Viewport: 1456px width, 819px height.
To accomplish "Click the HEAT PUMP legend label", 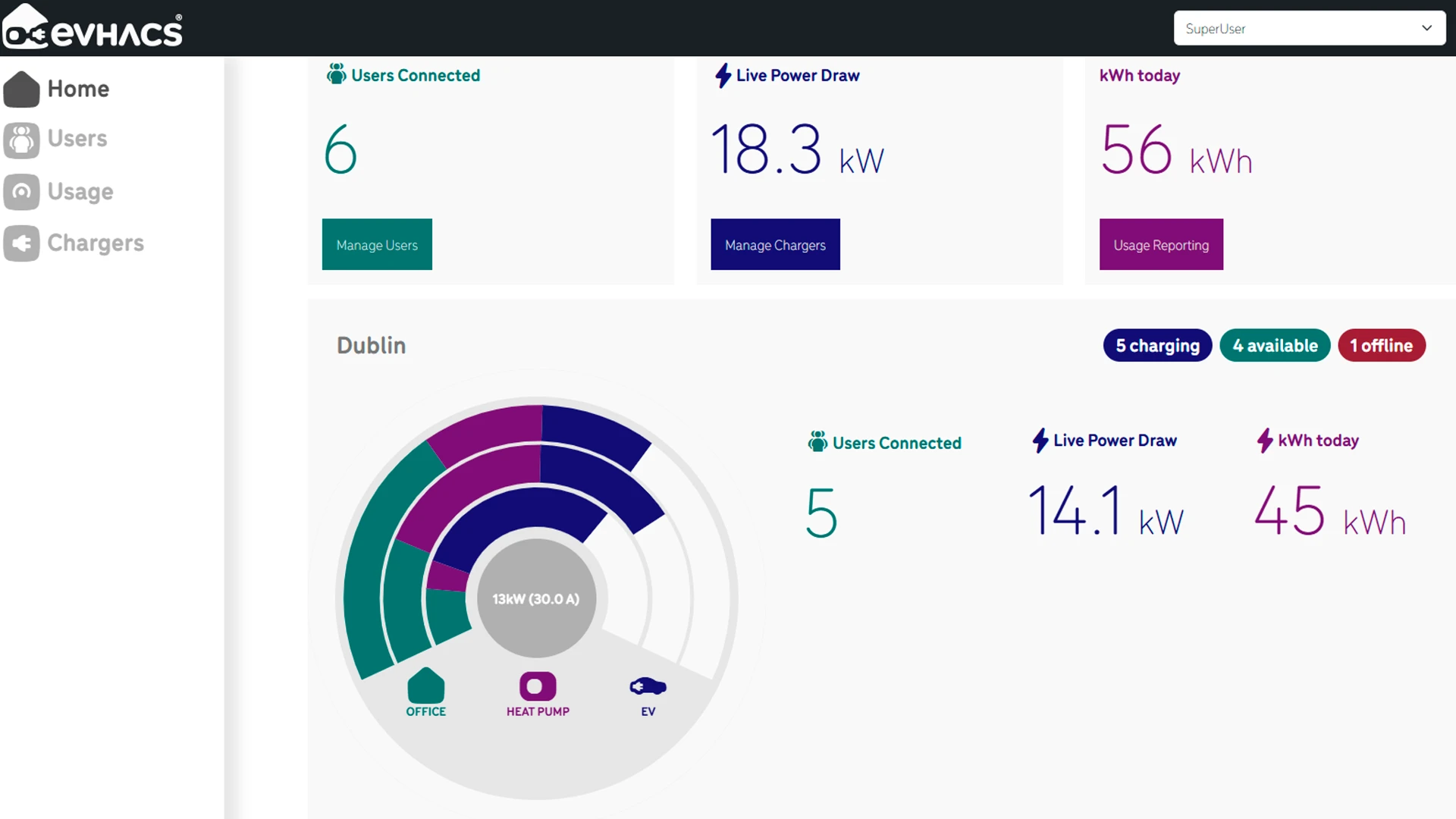I will (x=538, y=711).
